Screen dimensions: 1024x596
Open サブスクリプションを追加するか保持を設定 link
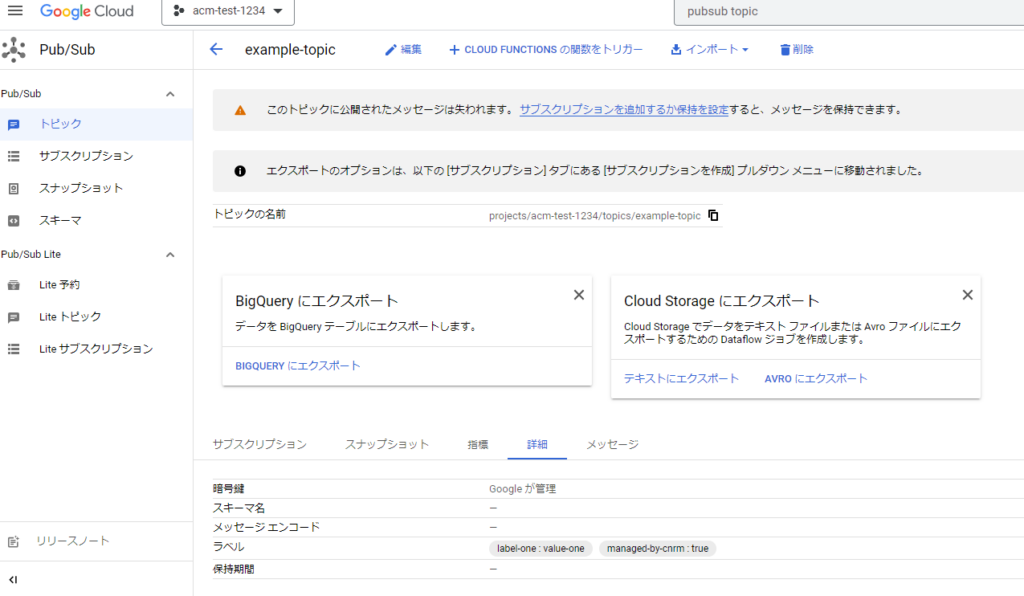pyautogui.click(x=624, y=110)
